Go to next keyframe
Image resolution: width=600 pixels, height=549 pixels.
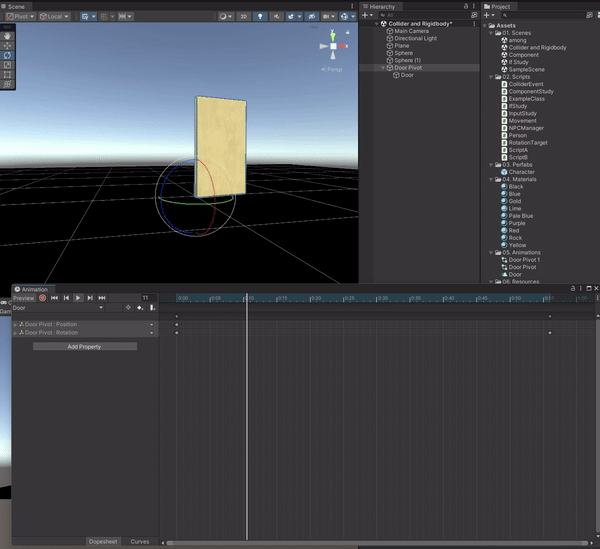[90, 298]
